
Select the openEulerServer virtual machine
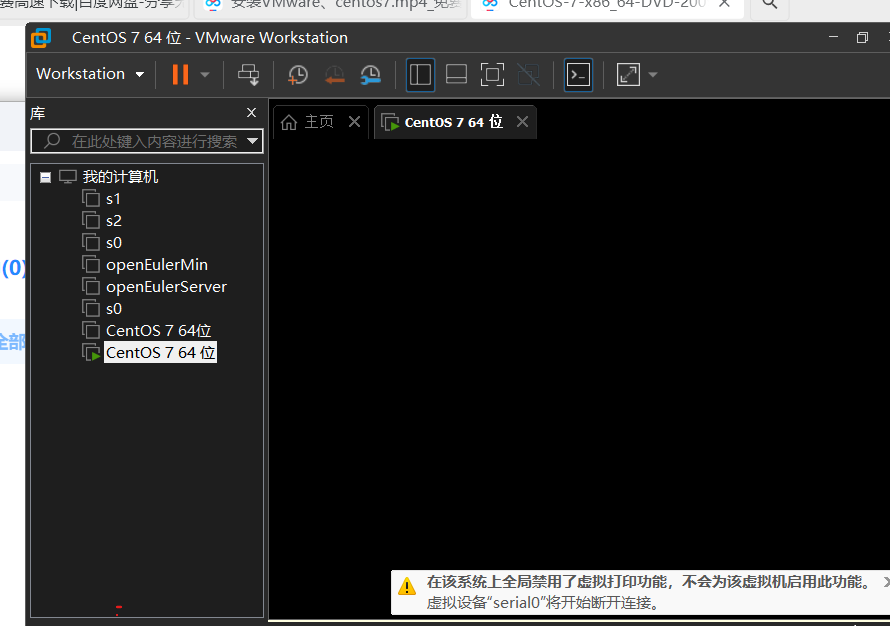[166, 287]
